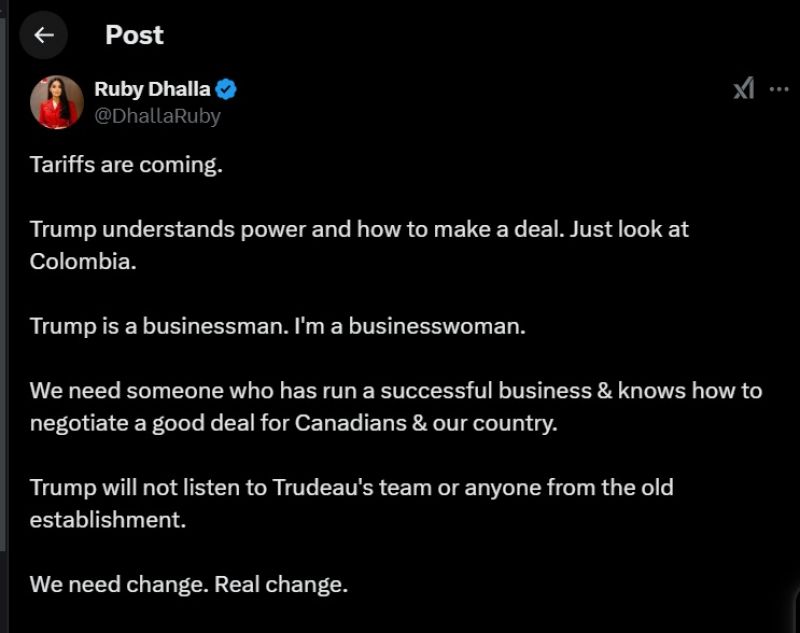Click the Post header title
Image resolution: width=800 pixels, height=633 pixels.
(x=134, y=35)
